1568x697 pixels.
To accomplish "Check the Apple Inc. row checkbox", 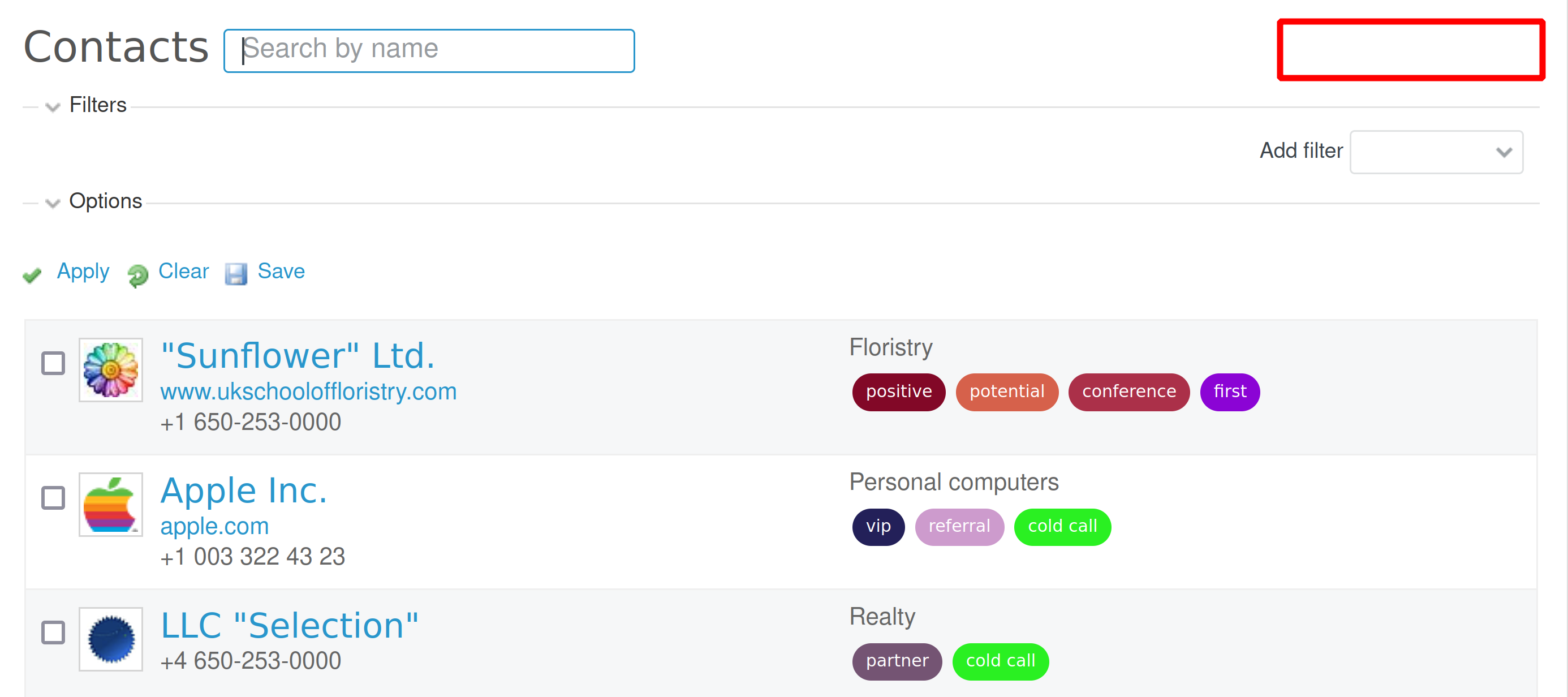I will (53, 497).
